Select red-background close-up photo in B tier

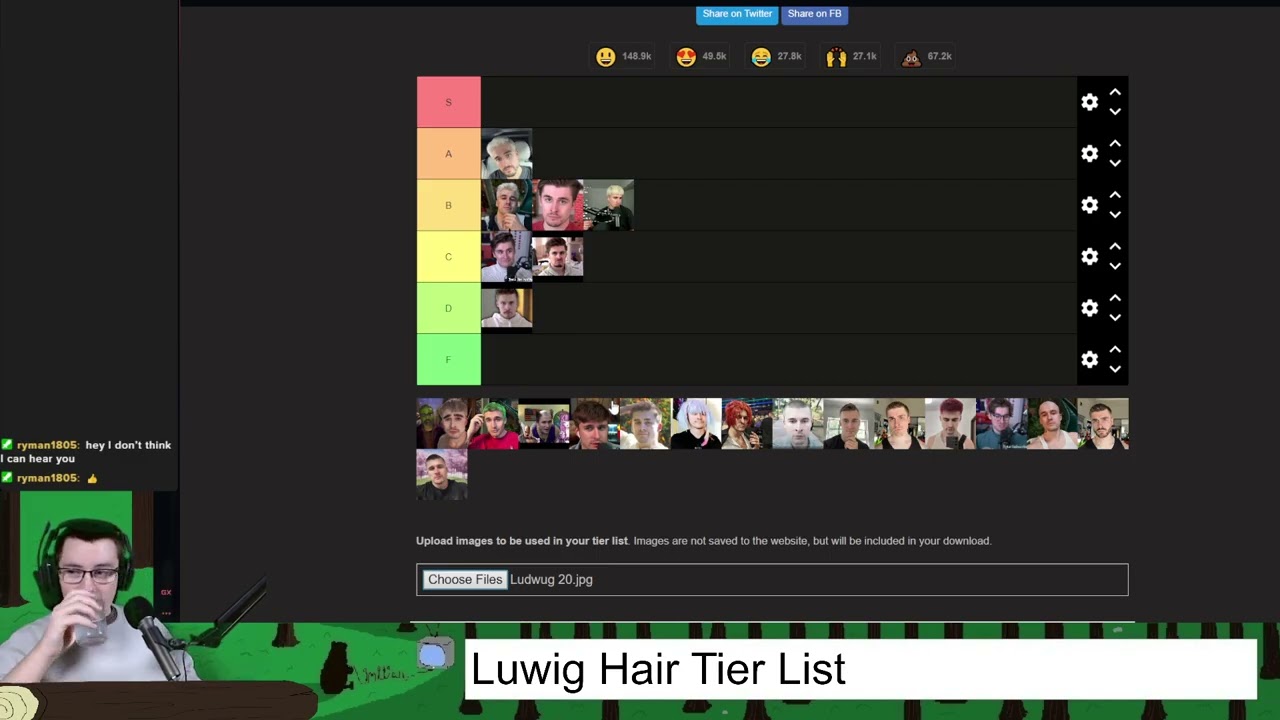point(558,205)
